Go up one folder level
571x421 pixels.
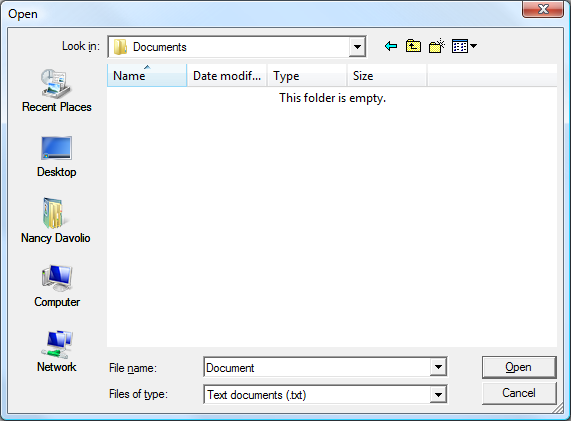point(413,46)
